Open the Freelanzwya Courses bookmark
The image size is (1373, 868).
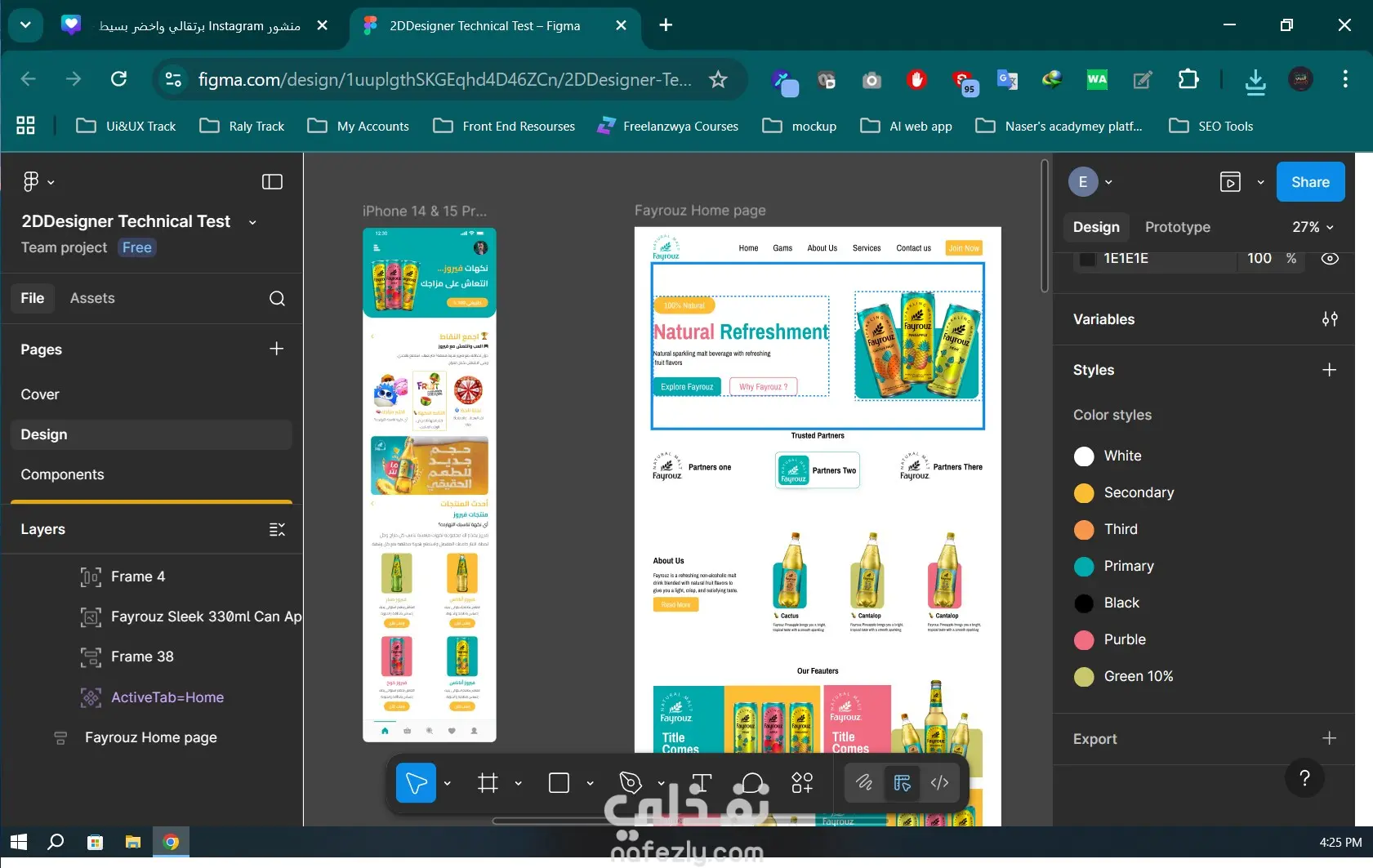pyautogui.click(x=668, y=126)
